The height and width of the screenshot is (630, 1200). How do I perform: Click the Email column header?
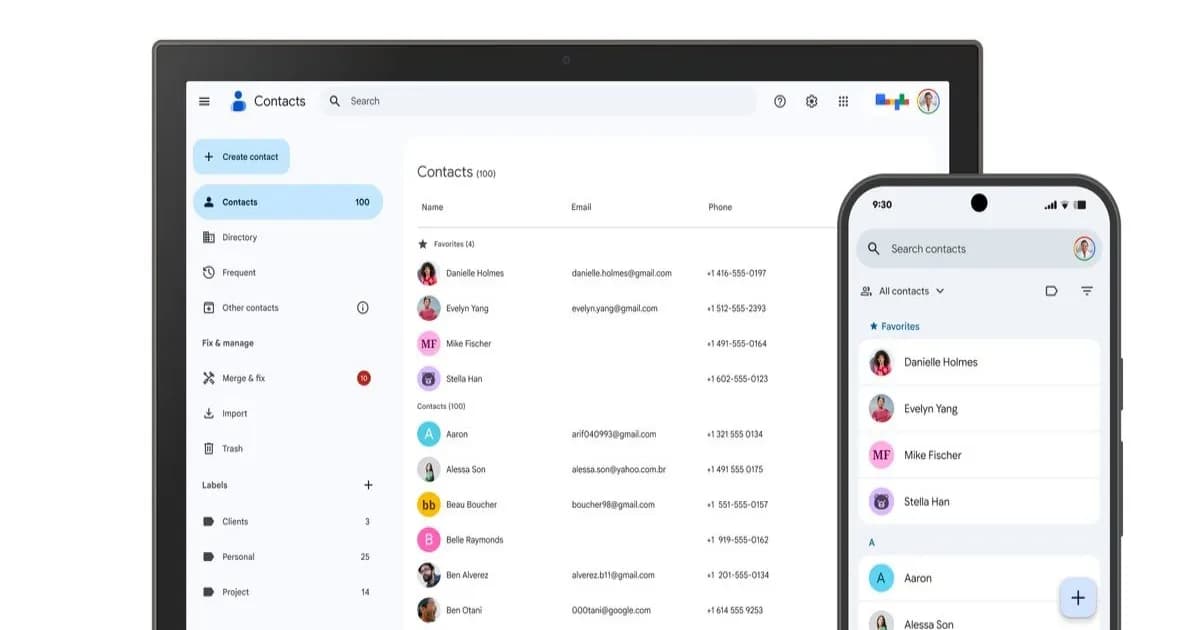[581, 207]
